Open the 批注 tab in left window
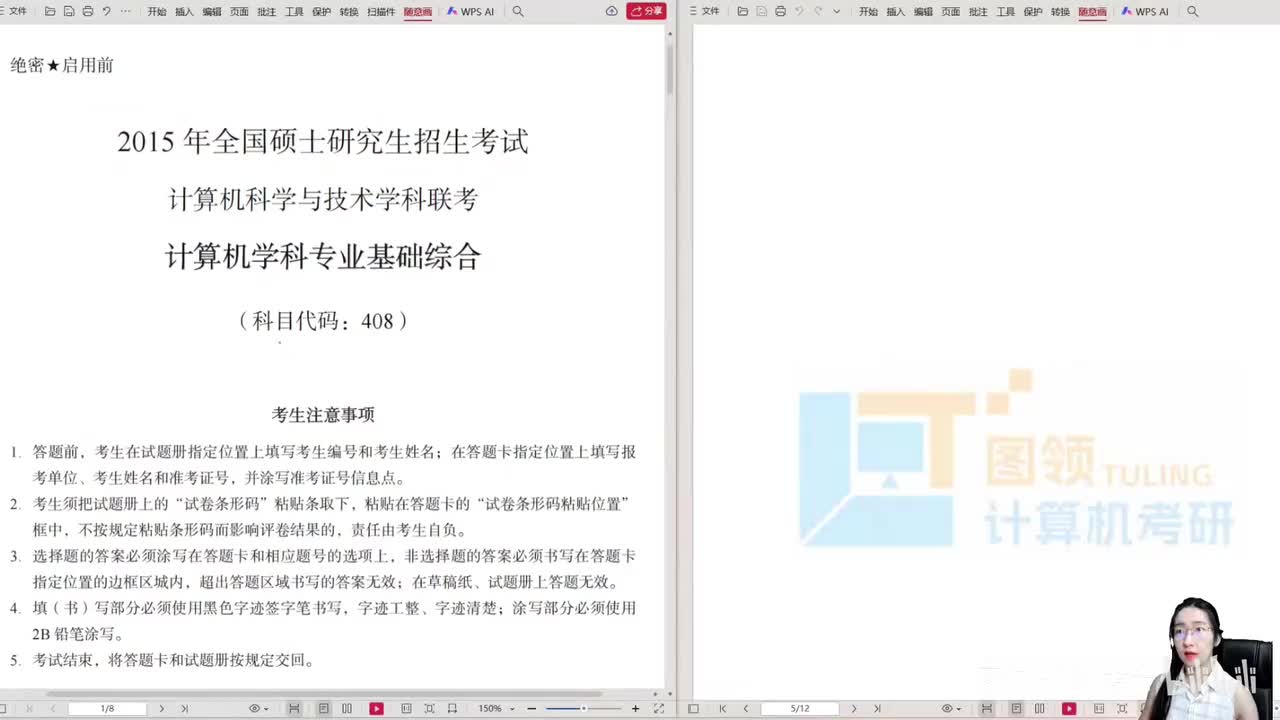Image resolution: width=1280 pixels, height=720 pixels. 266,12
